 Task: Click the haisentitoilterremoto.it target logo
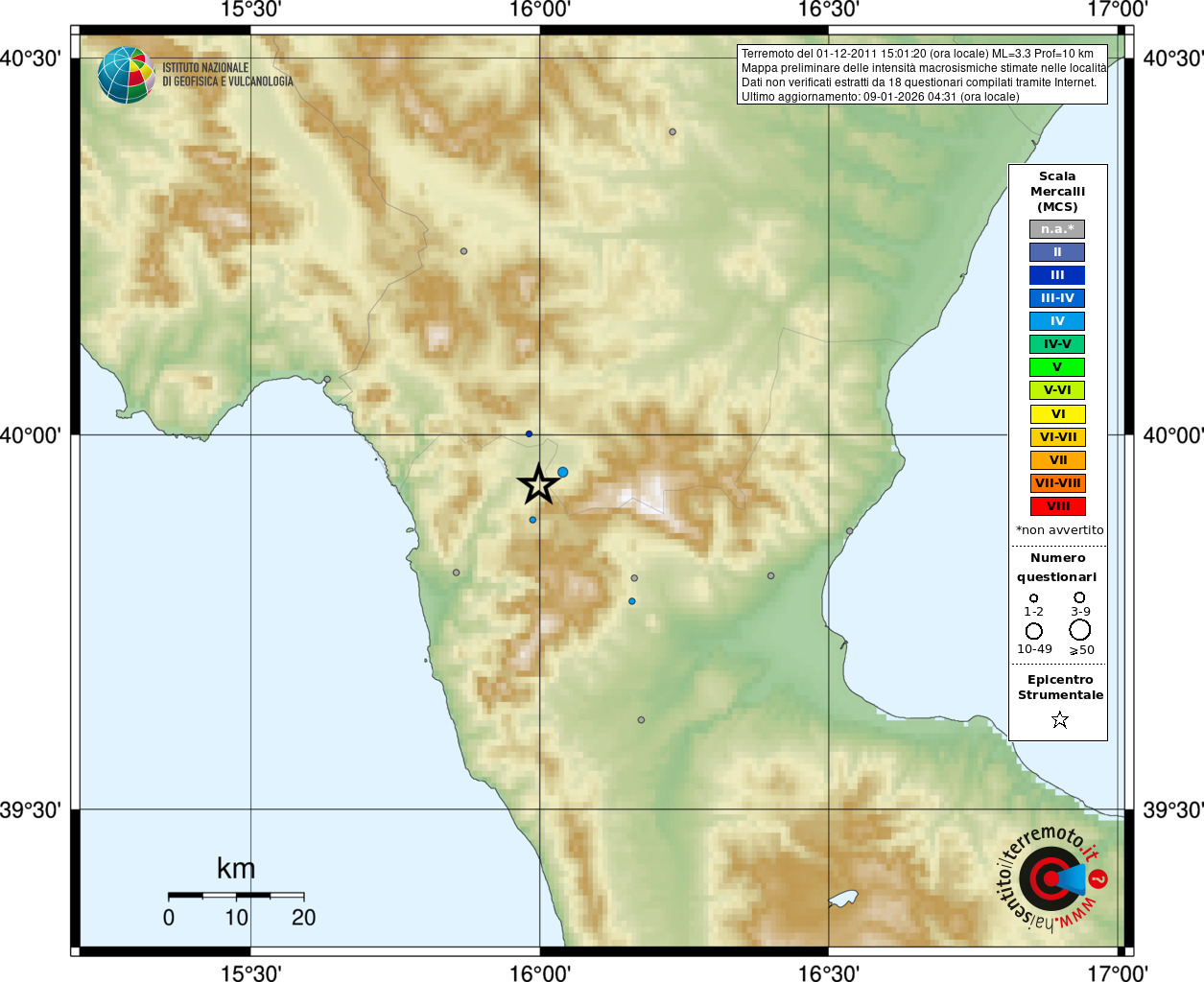pyautogui.click(x=1052, y=878)
